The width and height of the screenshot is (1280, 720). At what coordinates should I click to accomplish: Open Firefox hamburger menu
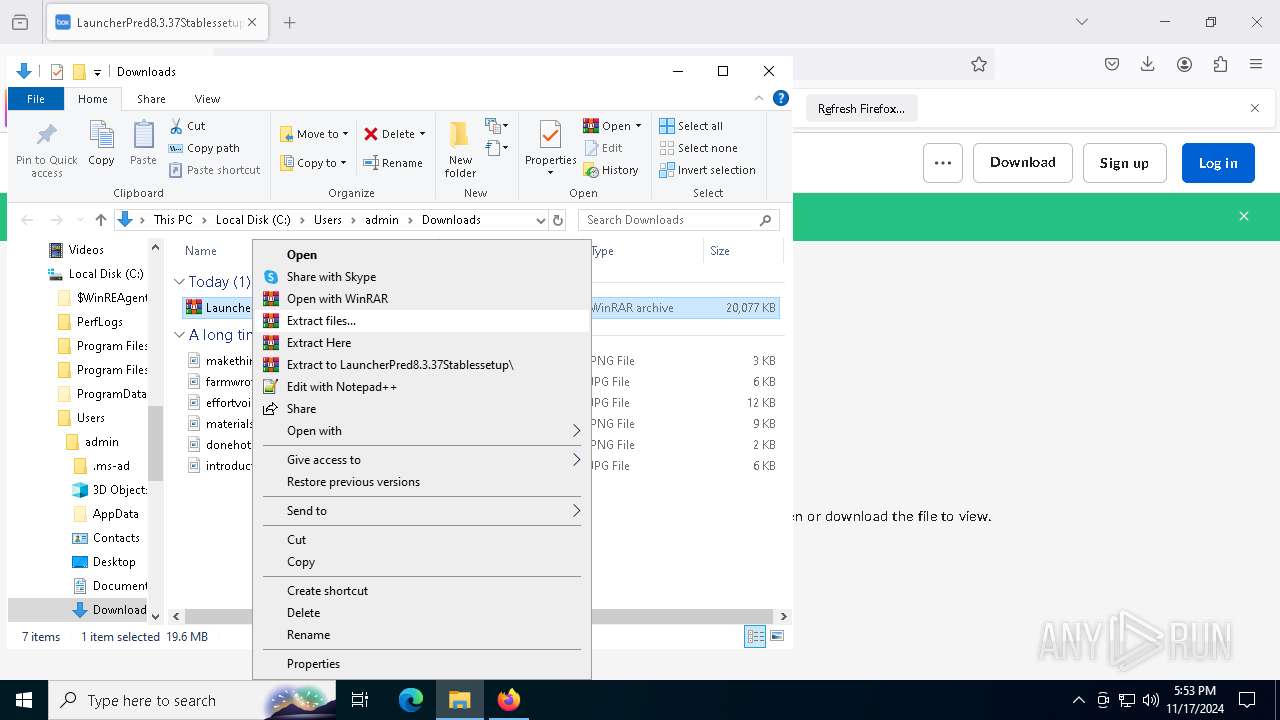pyautogui.click(x=1256, y=64)
